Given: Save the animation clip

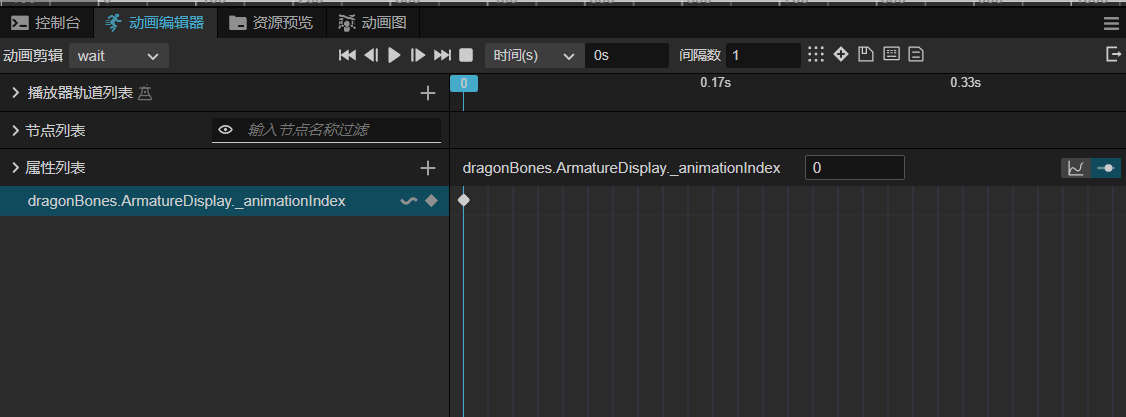Looking at the screenshot, I should (866, 55).
